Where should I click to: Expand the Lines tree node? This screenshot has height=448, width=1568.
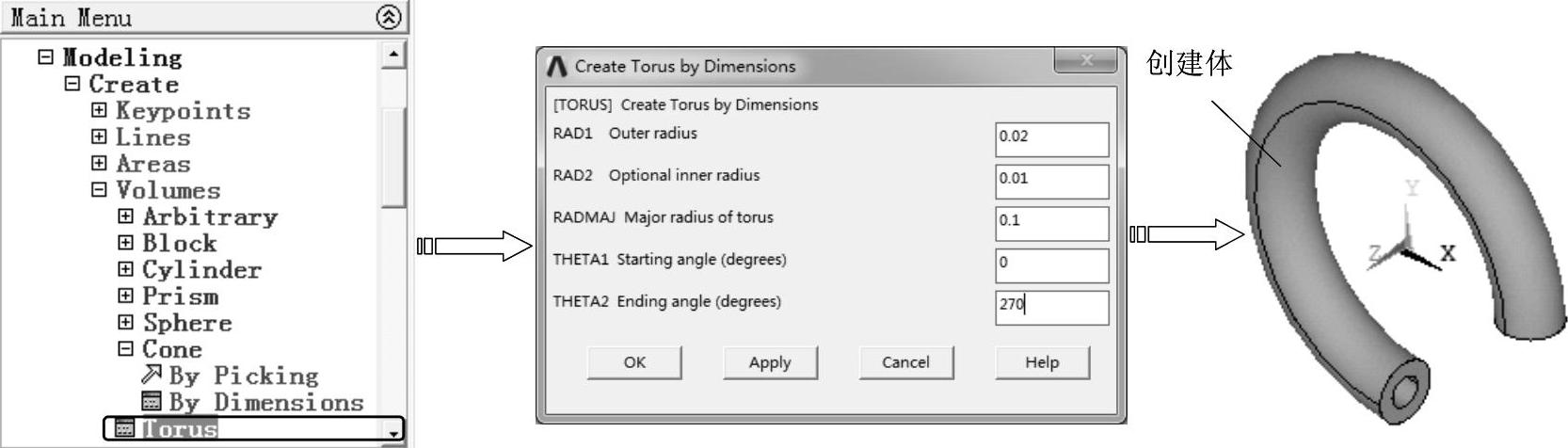tap(99, 136)
